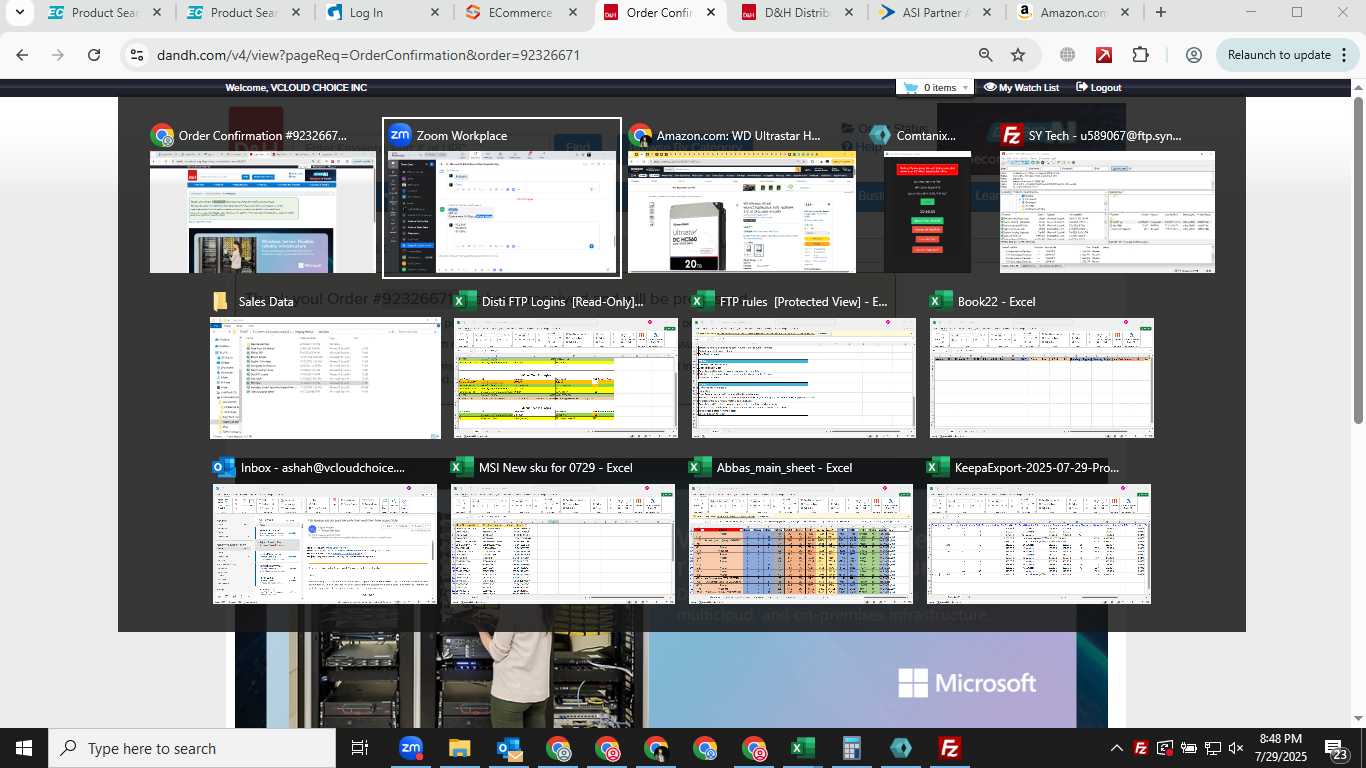
Task: Open FileZilla app button on the taskbar
Action: tap(950, 748)
